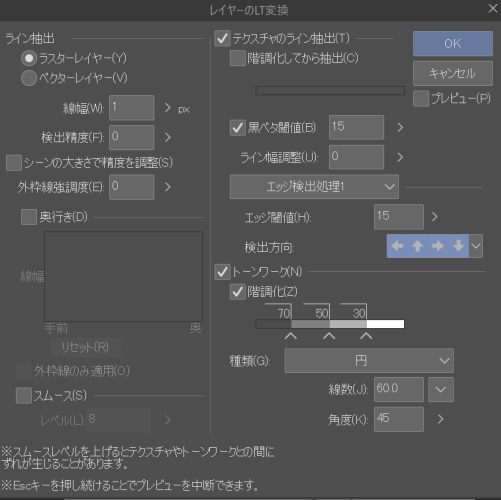This screenshot has height=500, width=501.
Task: Select the ベクターレイヤー(V) radio button
Action: point(29,78)
